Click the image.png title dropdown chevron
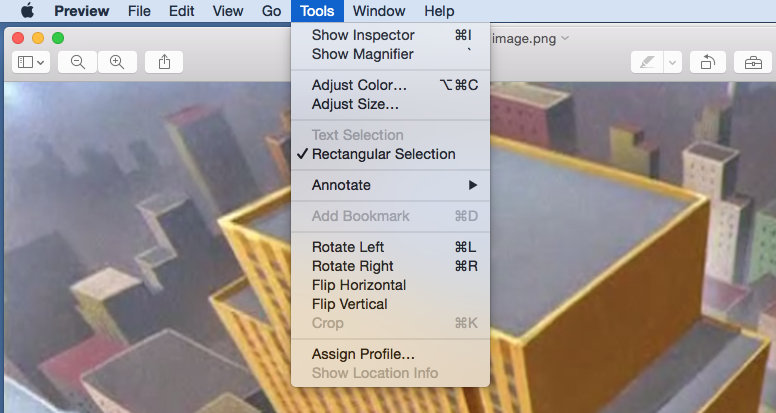This screenshot has width=776, height=413. pyautogui.click(x=566, y=38)
